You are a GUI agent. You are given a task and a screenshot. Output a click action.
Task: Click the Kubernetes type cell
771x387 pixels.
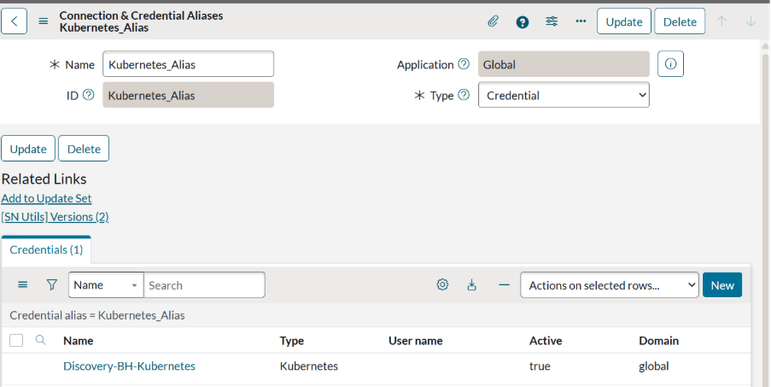(x=309, y=366)
